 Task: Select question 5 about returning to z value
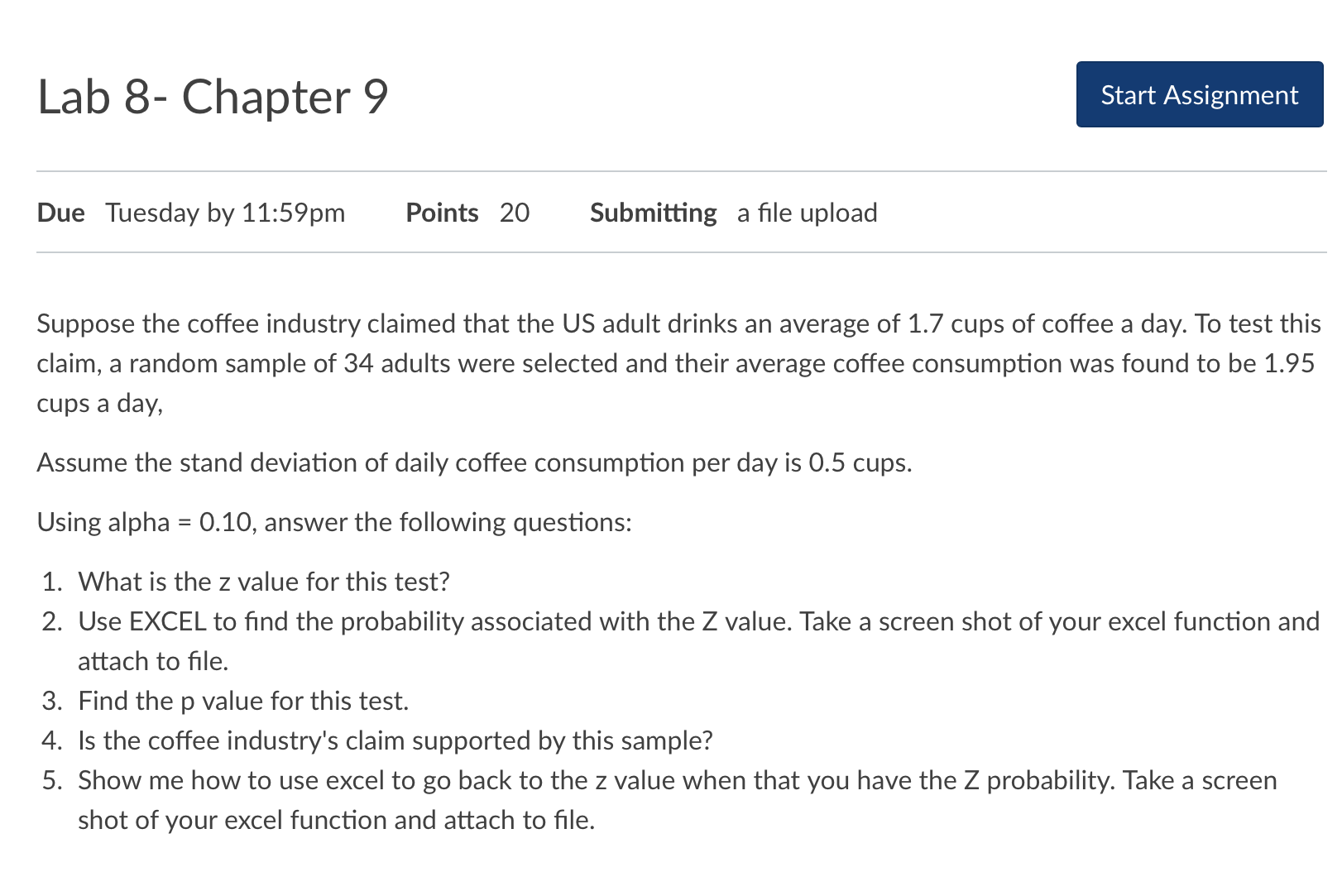[662, 780]
